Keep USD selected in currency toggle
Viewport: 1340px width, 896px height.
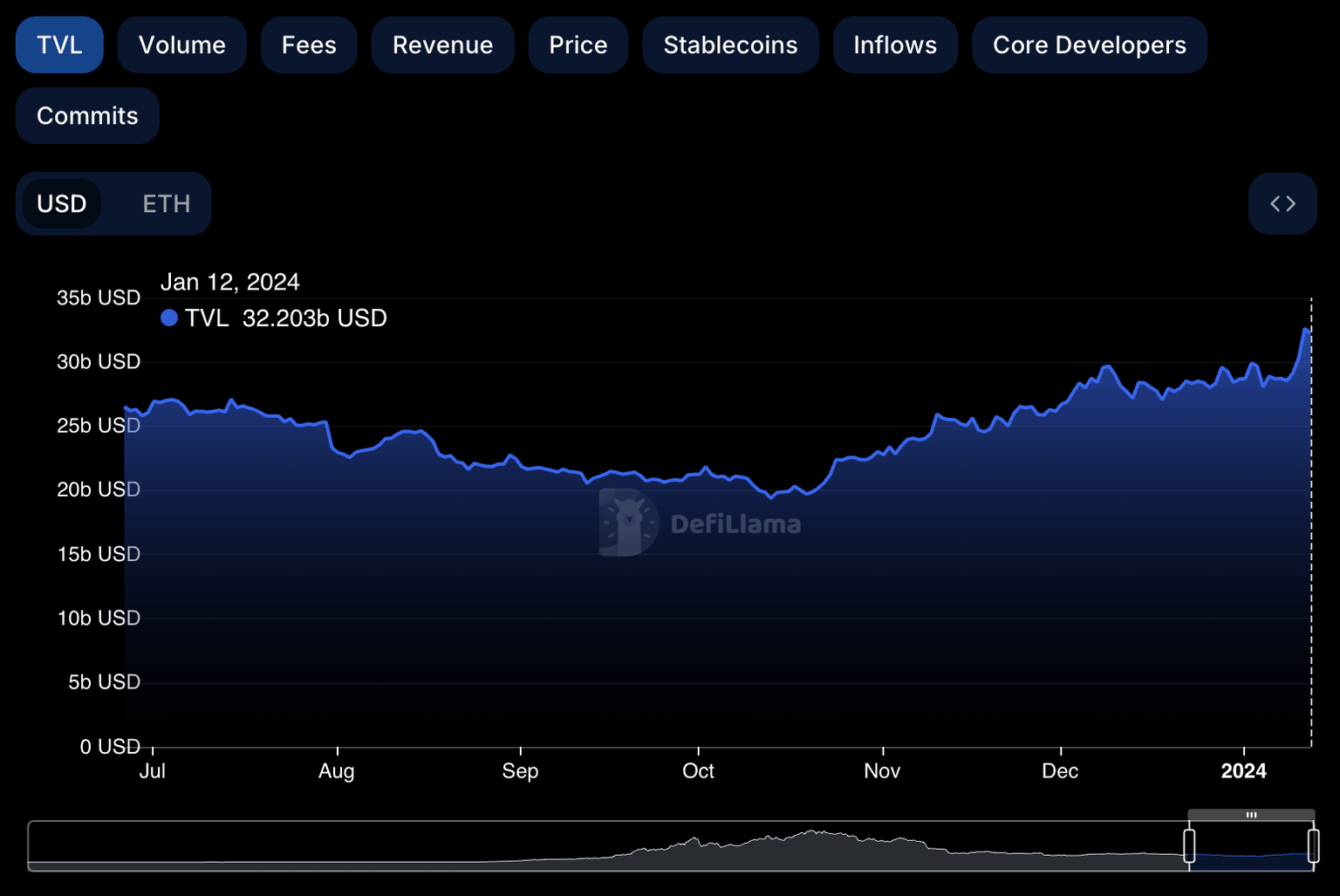click(x=62, y=203)
